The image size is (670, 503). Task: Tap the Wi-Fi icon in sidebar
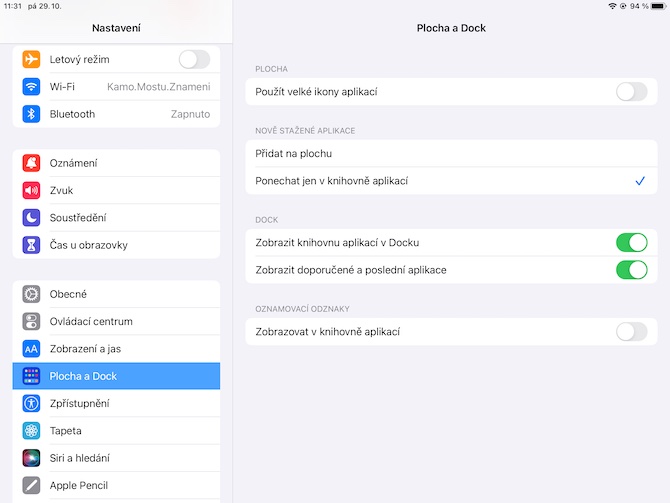(x=31, y=87)
